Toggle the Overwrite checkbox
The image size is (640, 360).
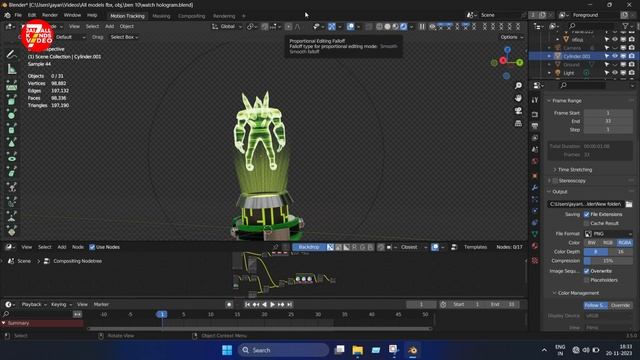point(587,271)
